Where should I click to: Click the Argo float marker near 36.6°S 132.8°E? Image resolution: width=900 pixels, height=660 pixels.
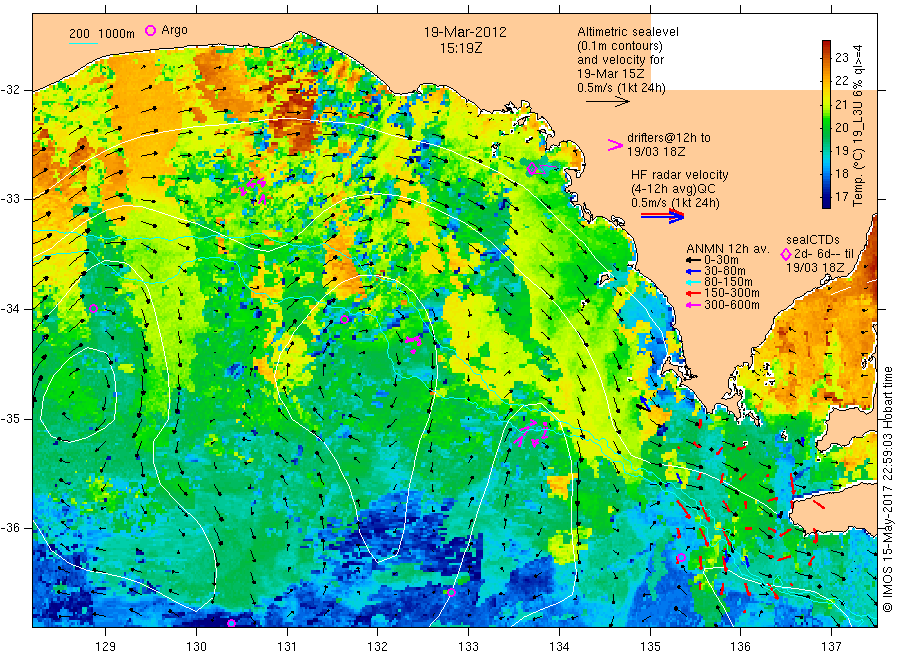coord(451,592)
